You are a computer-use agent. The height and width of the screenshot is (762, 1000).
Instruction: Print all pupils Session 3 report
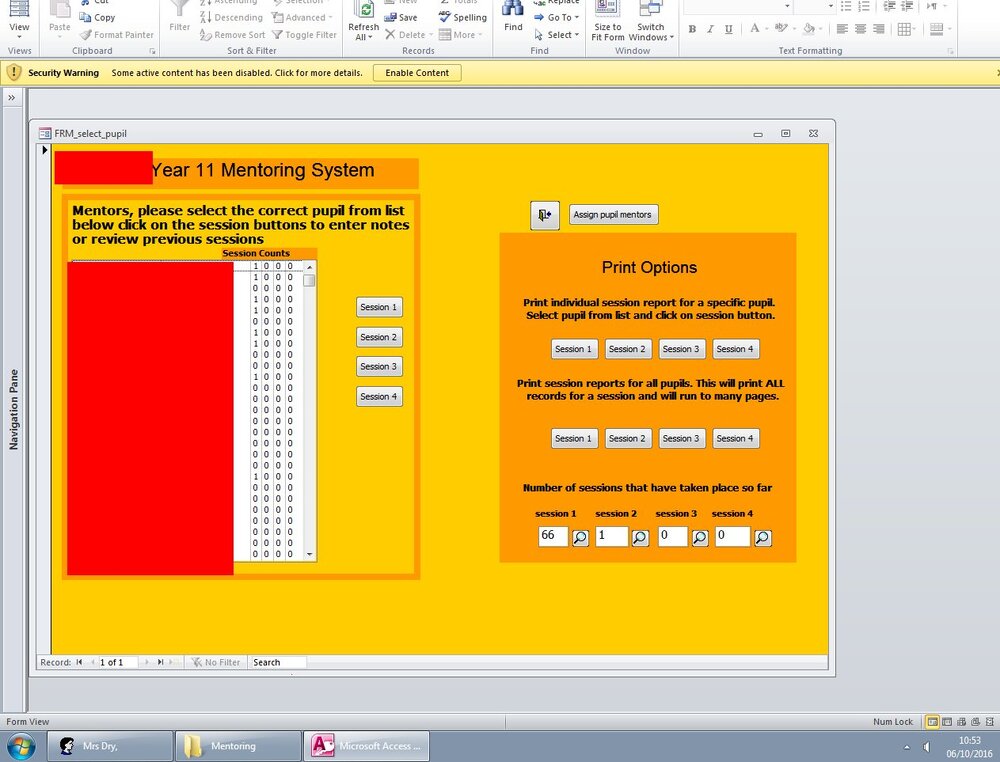[681, 438]
